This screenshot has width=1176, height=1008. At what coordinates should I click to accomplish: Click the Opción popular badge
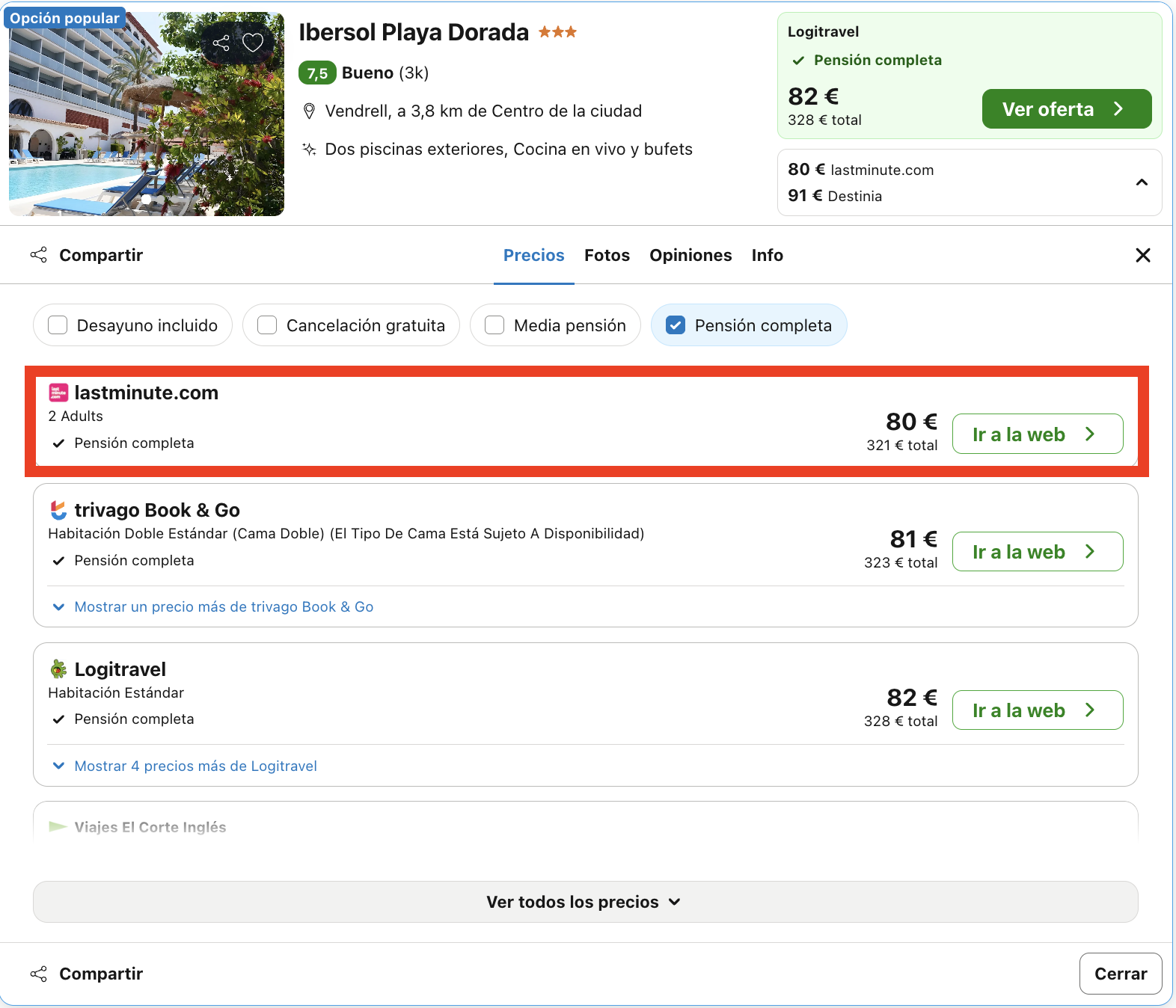click(x=64, y=18)
